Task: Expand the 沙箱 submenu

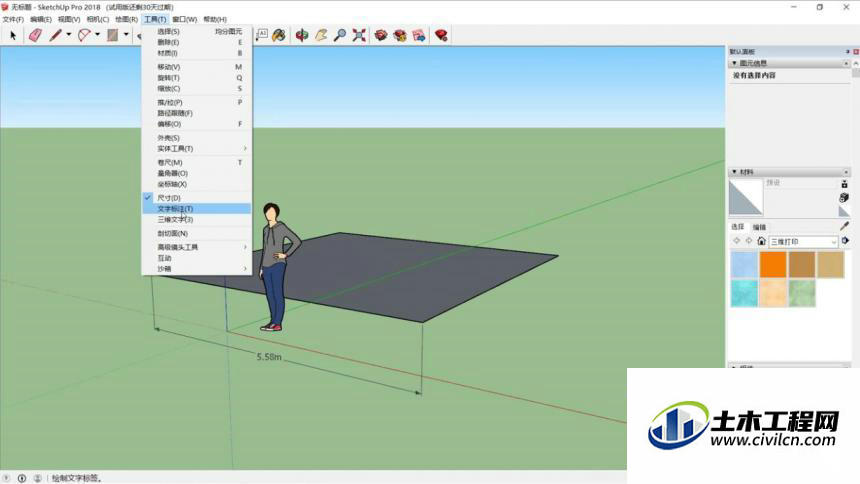Action: tap(197, 269)
